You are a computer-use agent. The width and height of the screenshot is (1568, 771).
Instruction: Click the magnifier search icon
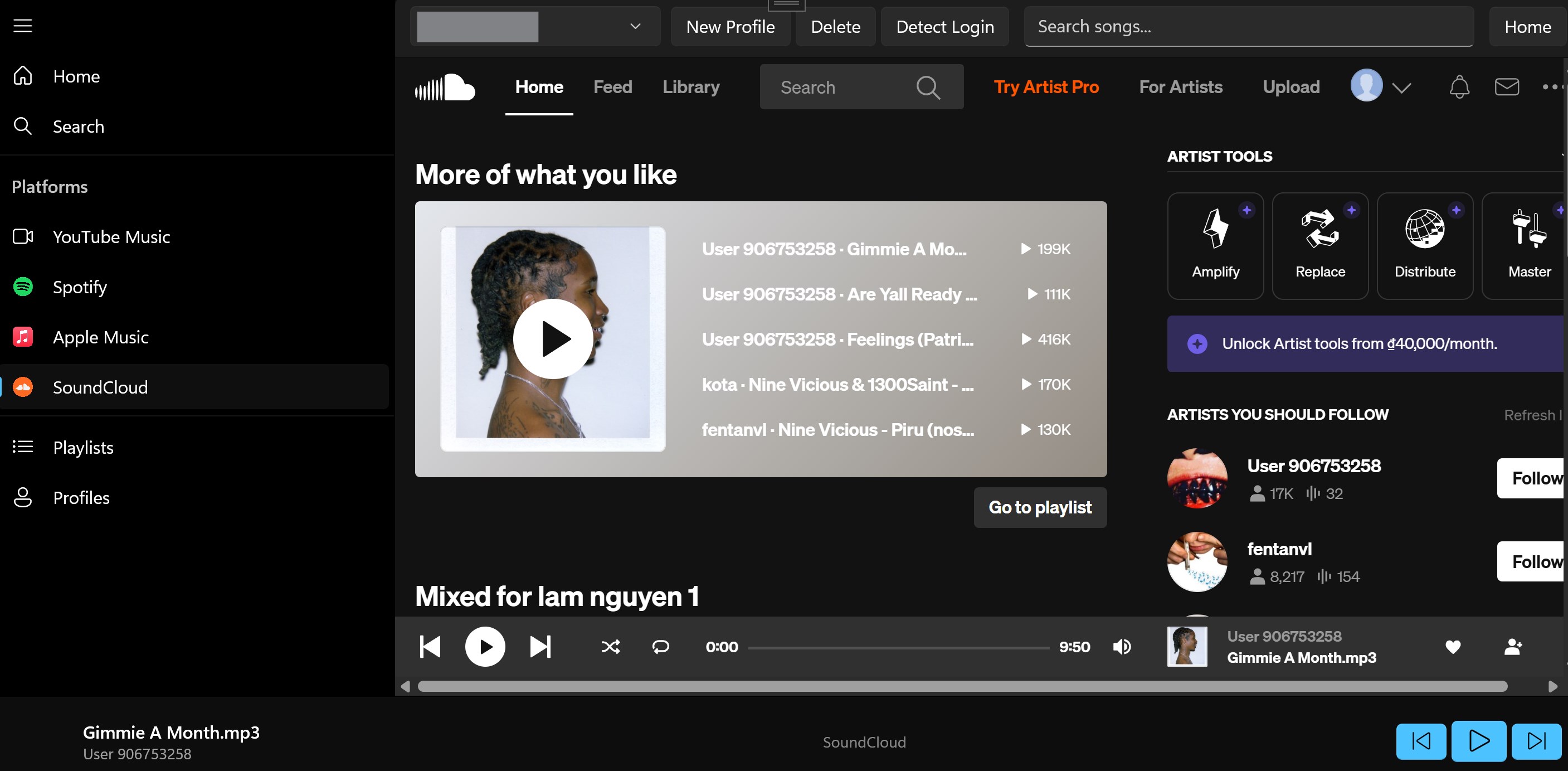coord(928,87)
